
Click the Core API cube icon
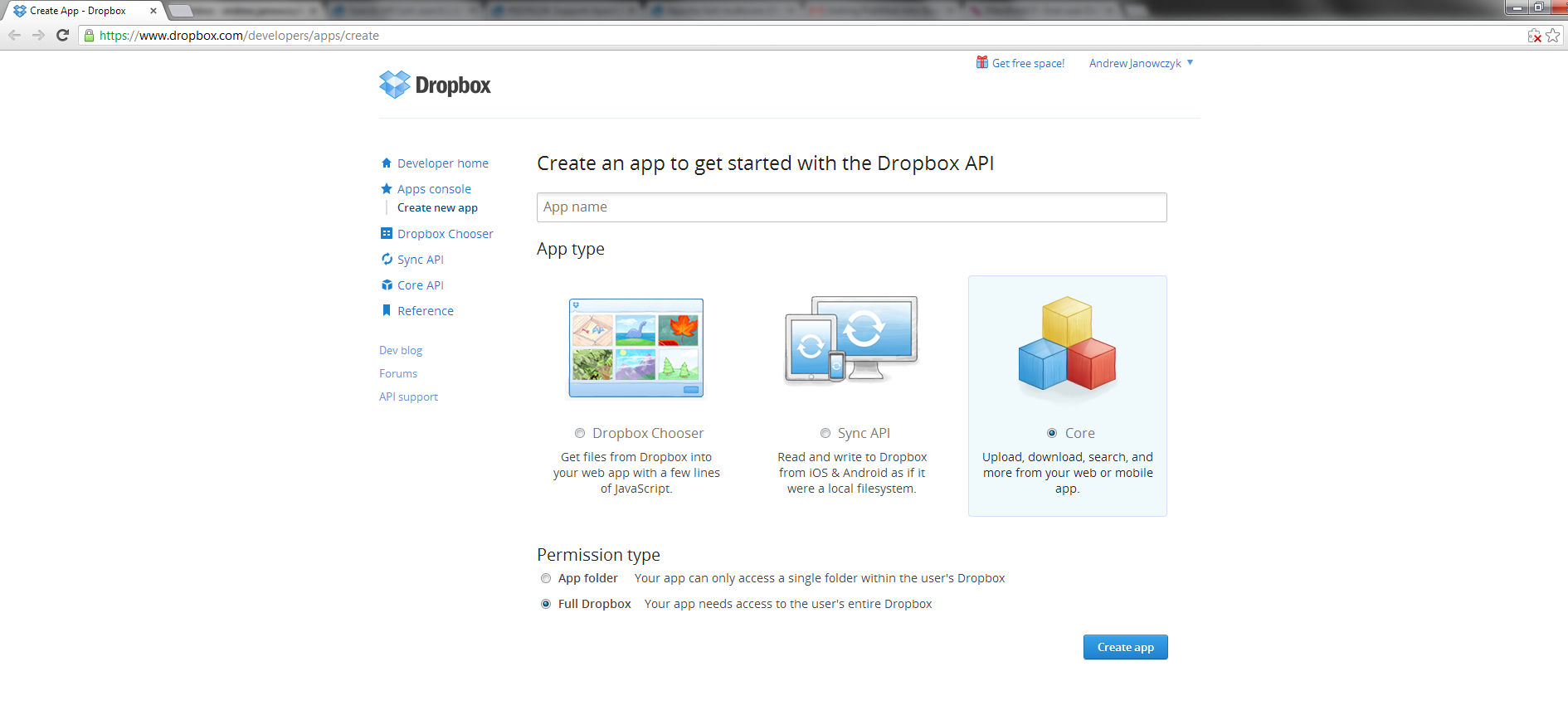[x=387, y=285]
